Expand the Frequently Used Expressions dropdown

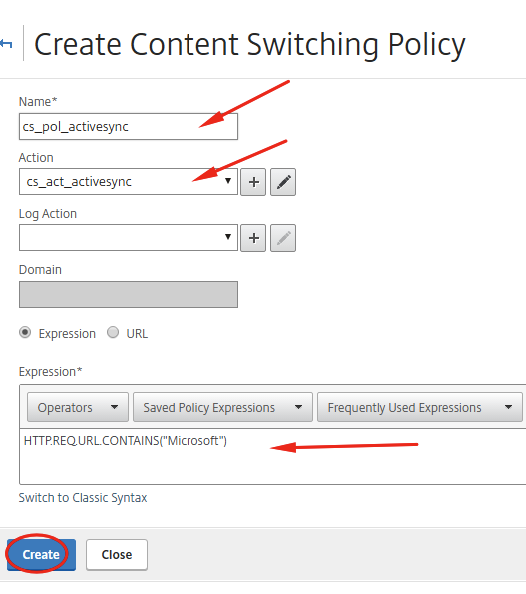(420, 407)
